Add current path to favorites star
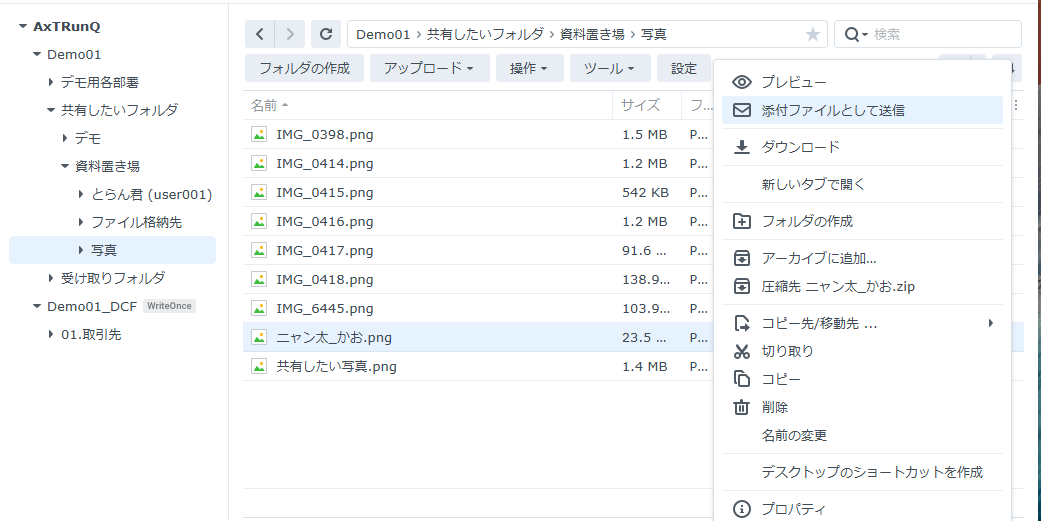1041x521 pixels. tap(813, 35)
